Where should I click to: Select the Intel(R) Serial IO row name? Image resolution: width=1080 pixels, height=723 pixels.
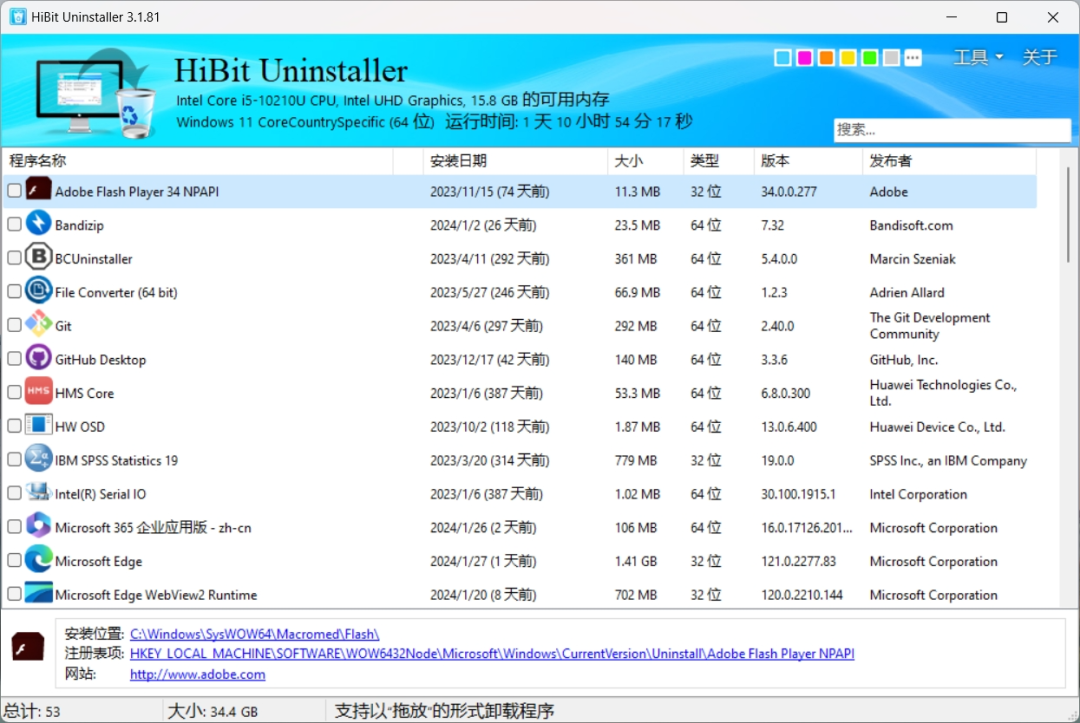click(101, 494)
